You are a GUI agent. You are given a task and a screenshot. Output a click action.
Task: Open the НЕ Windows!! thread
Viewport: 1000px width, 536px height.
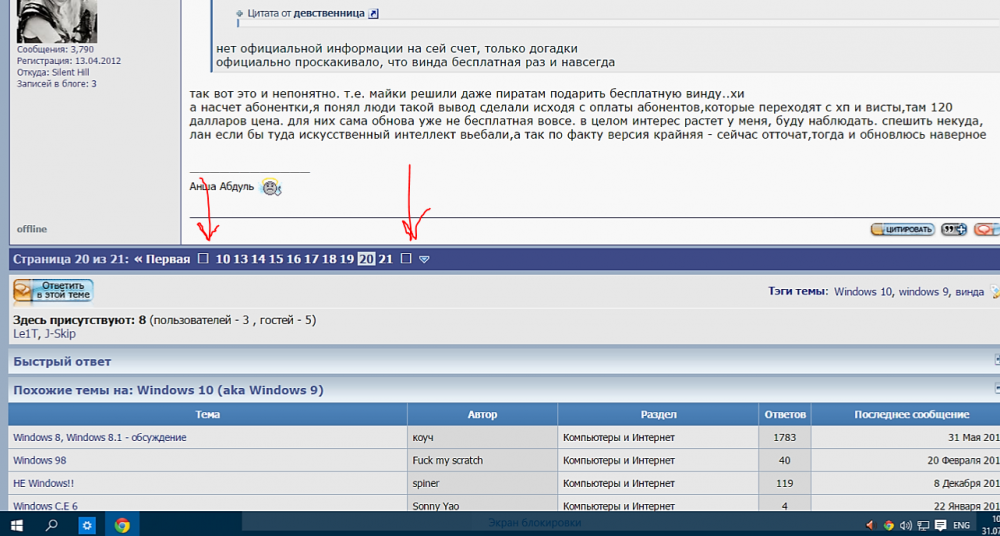43,483
